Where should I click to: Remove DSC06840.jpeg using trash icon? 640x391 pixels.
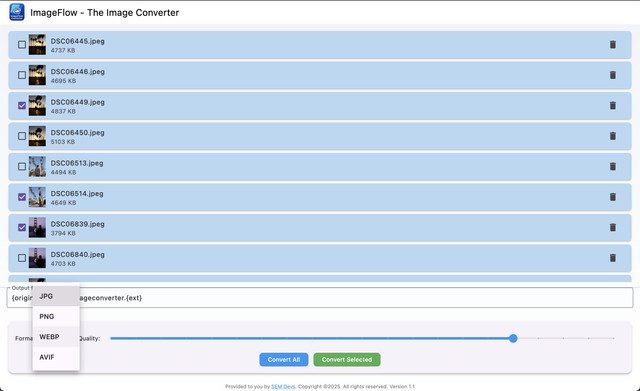[613, 258]
